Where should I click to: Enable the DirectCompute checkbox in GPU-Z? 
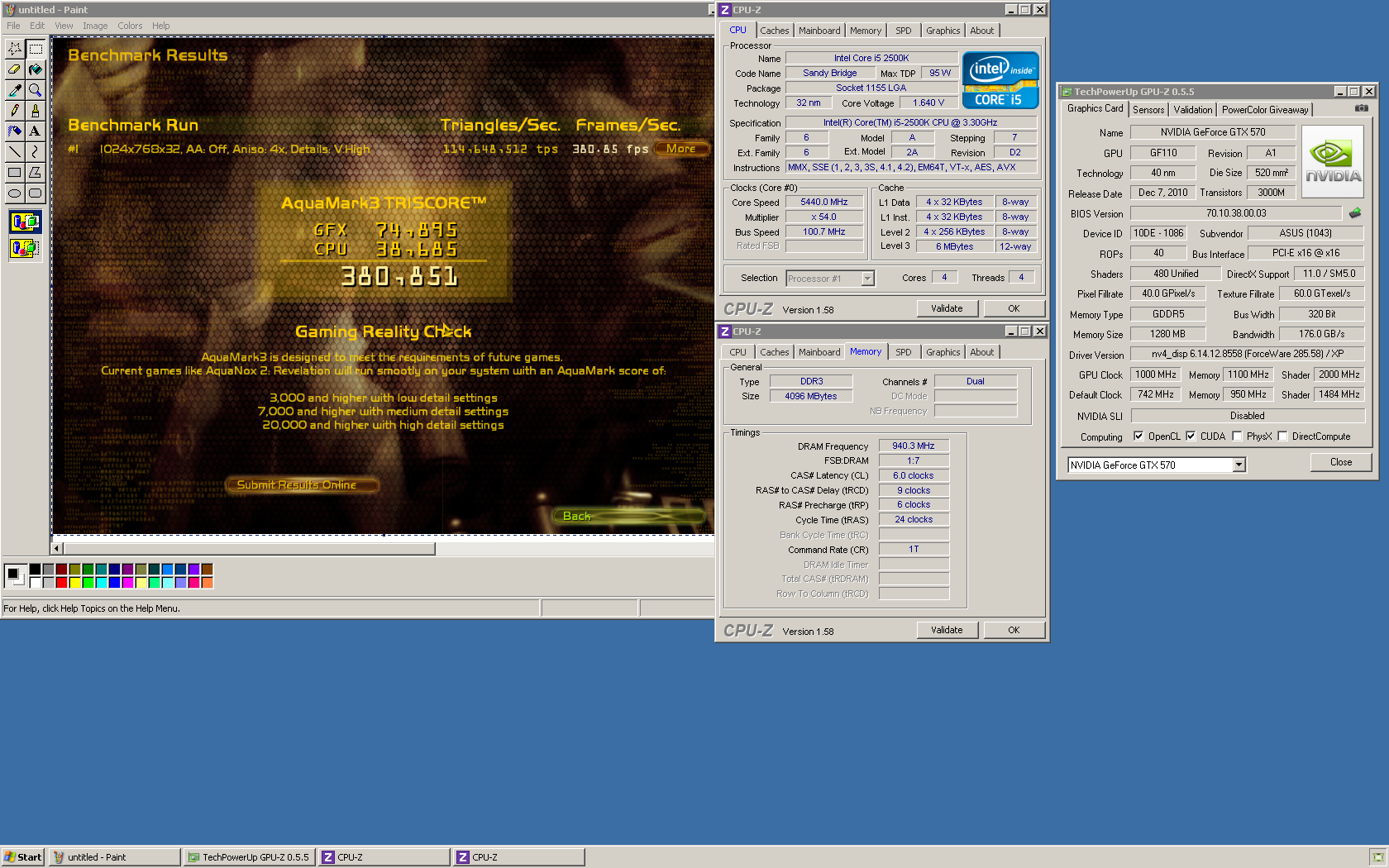tap(1282, 436)
